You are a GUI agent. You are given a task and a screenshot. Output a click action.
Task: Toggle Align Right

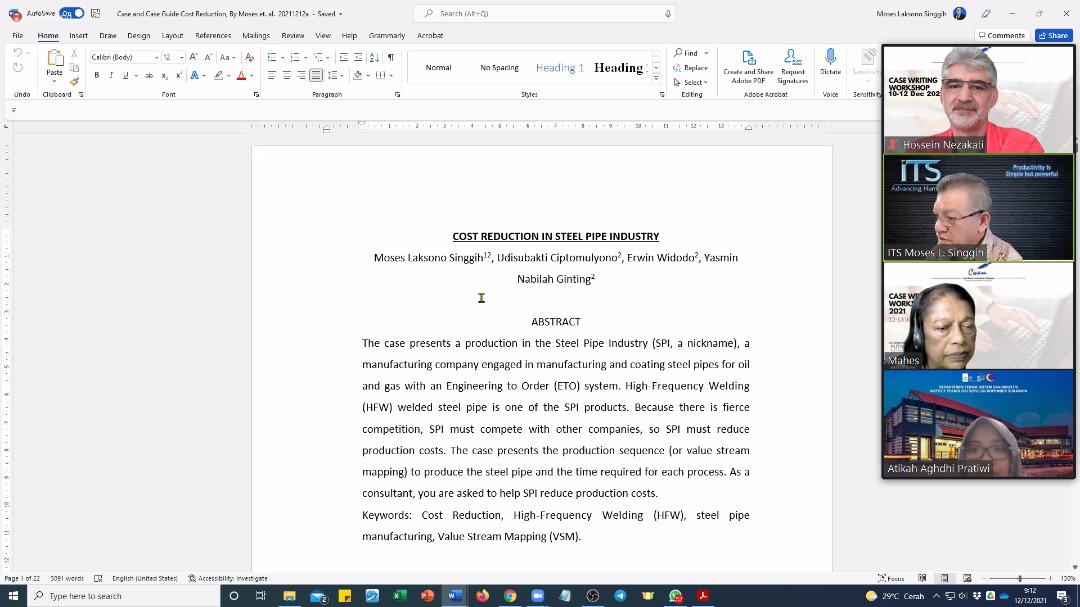click(301, 76)
